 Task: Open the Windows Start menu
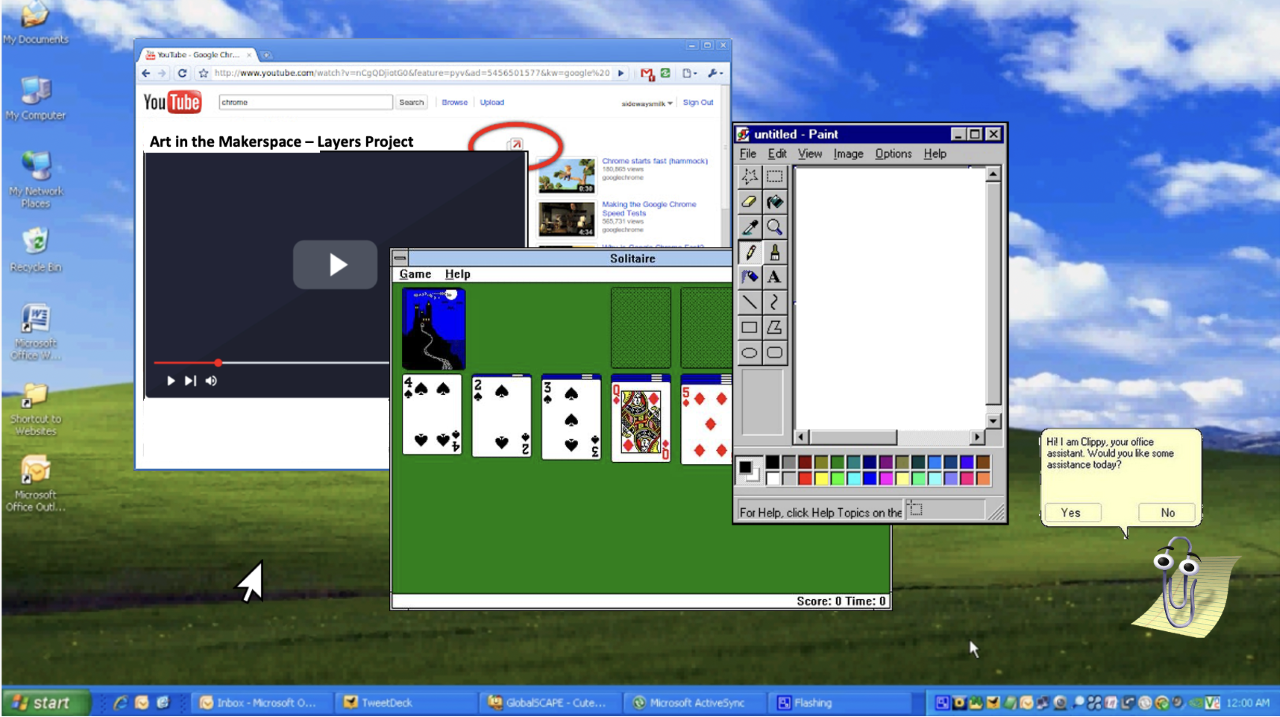(44, 702)
